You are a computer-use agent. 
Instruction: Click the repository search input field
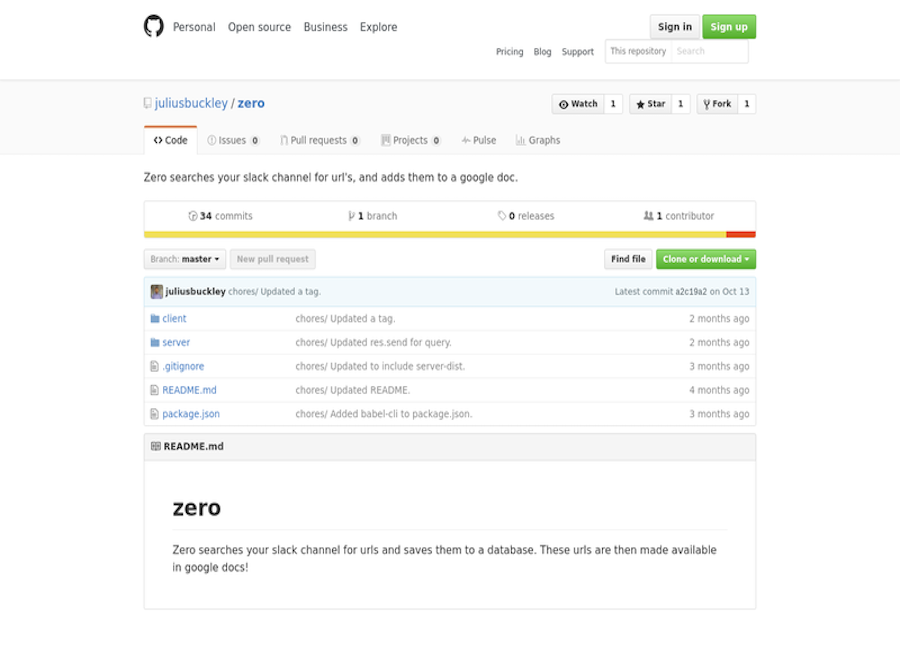tap(710, 51)
